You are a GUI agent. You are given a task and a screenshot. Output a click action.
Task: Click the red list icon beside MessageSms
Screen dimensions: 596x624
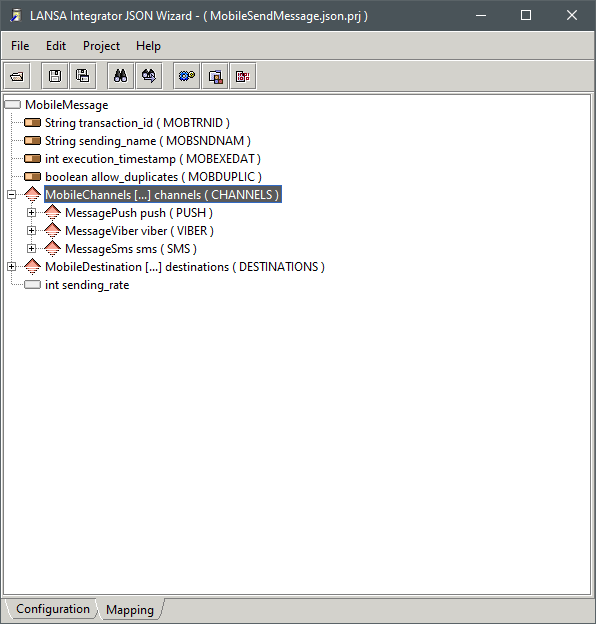52,248
